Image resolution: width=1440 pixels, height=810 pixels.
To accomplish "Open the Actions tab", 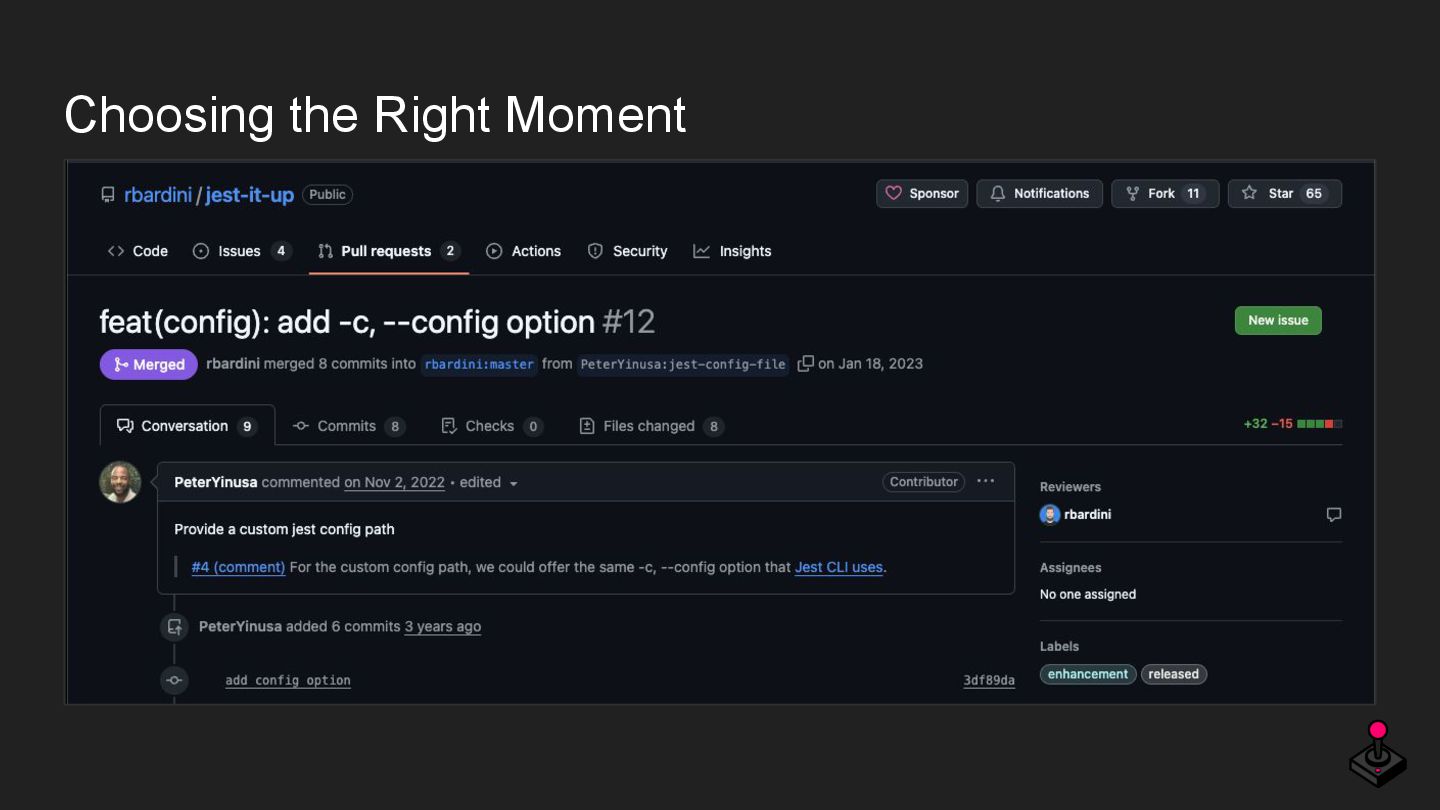I will click(x=524, y=251).
